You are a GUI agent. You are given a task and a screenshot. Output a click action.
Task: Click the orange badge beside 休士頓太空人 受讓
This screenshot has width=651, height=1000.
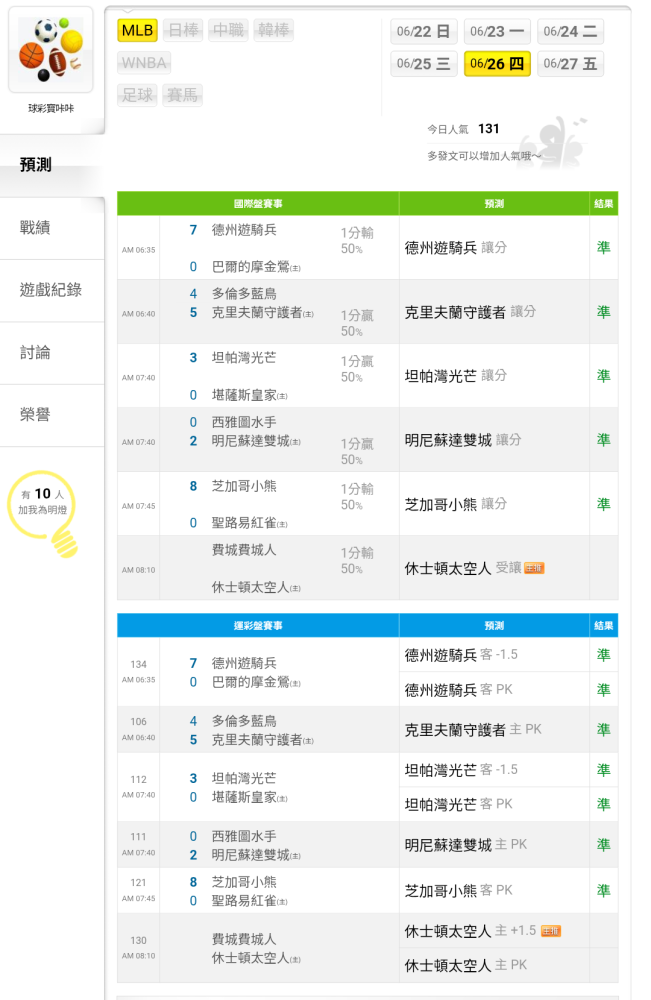(534, 568)
